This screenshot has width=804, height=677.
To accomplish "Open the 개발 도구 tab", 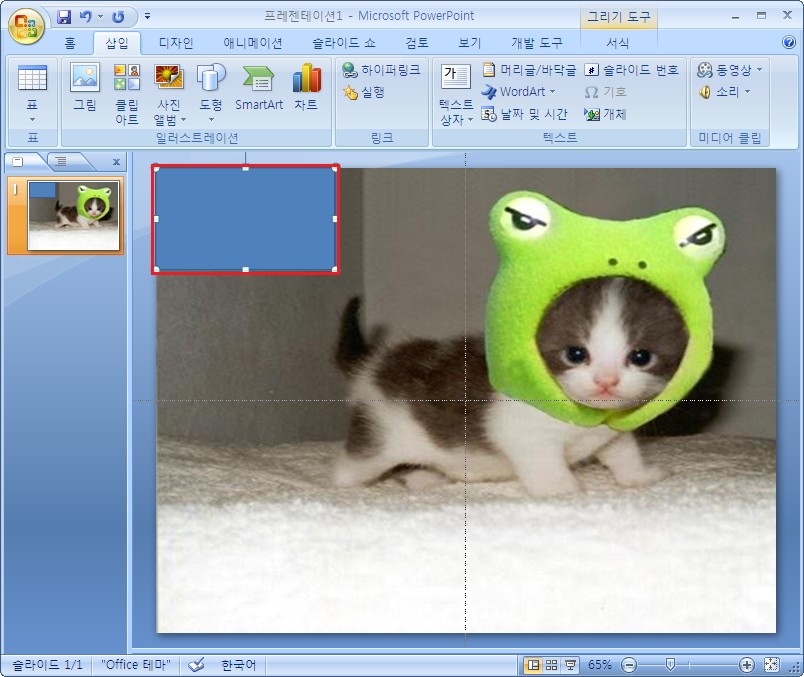I will point(537,43).
